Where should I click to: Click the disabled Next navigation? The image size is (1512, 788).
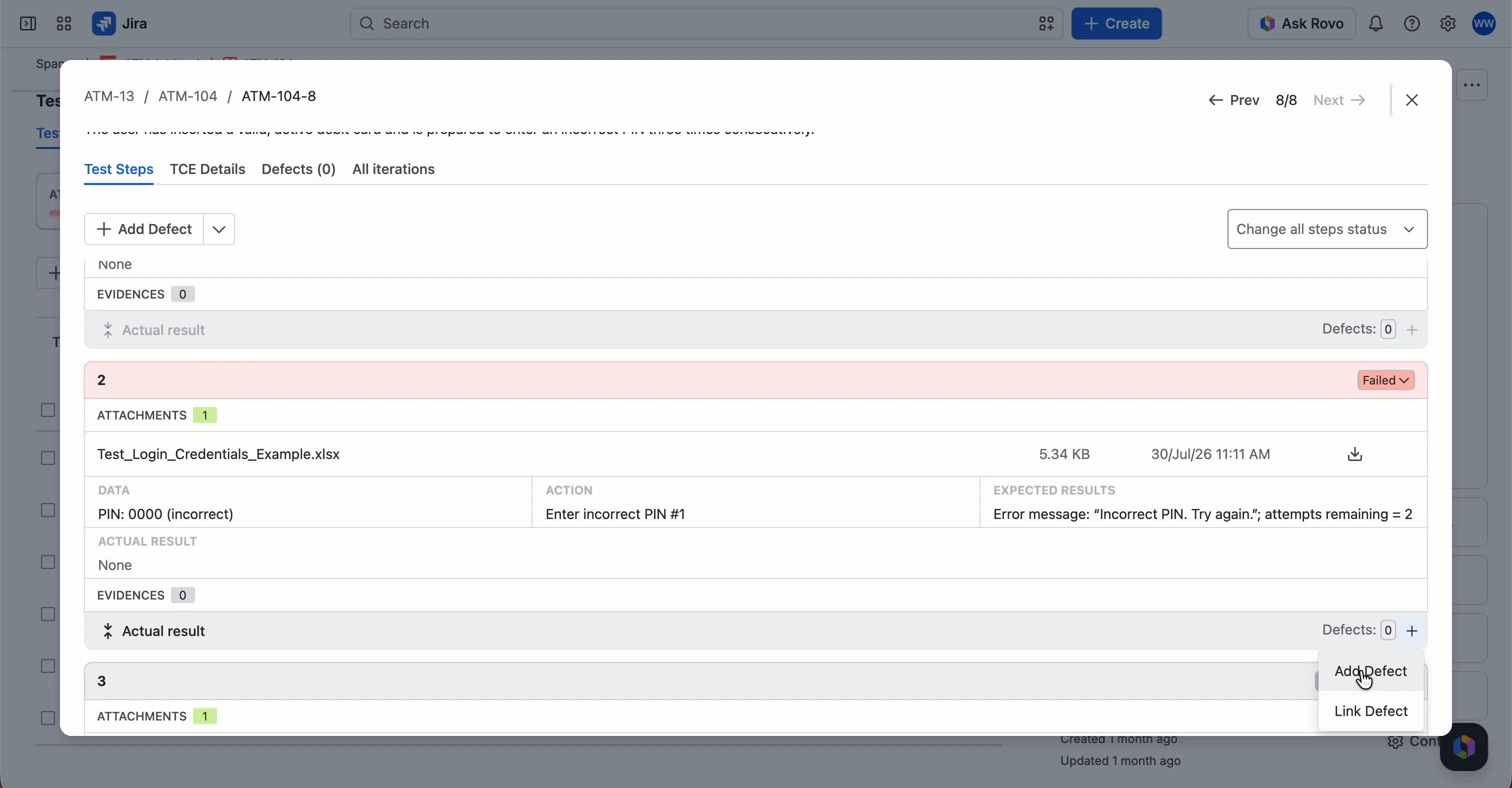pyautogui.click(x=1339, y=100)
